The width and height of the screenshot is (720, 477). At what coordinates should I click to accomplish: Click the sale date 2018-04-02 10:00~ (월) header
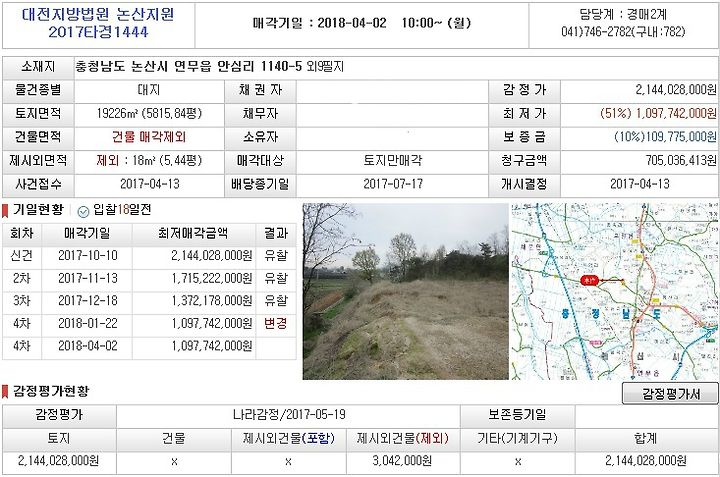click(362, 23)
